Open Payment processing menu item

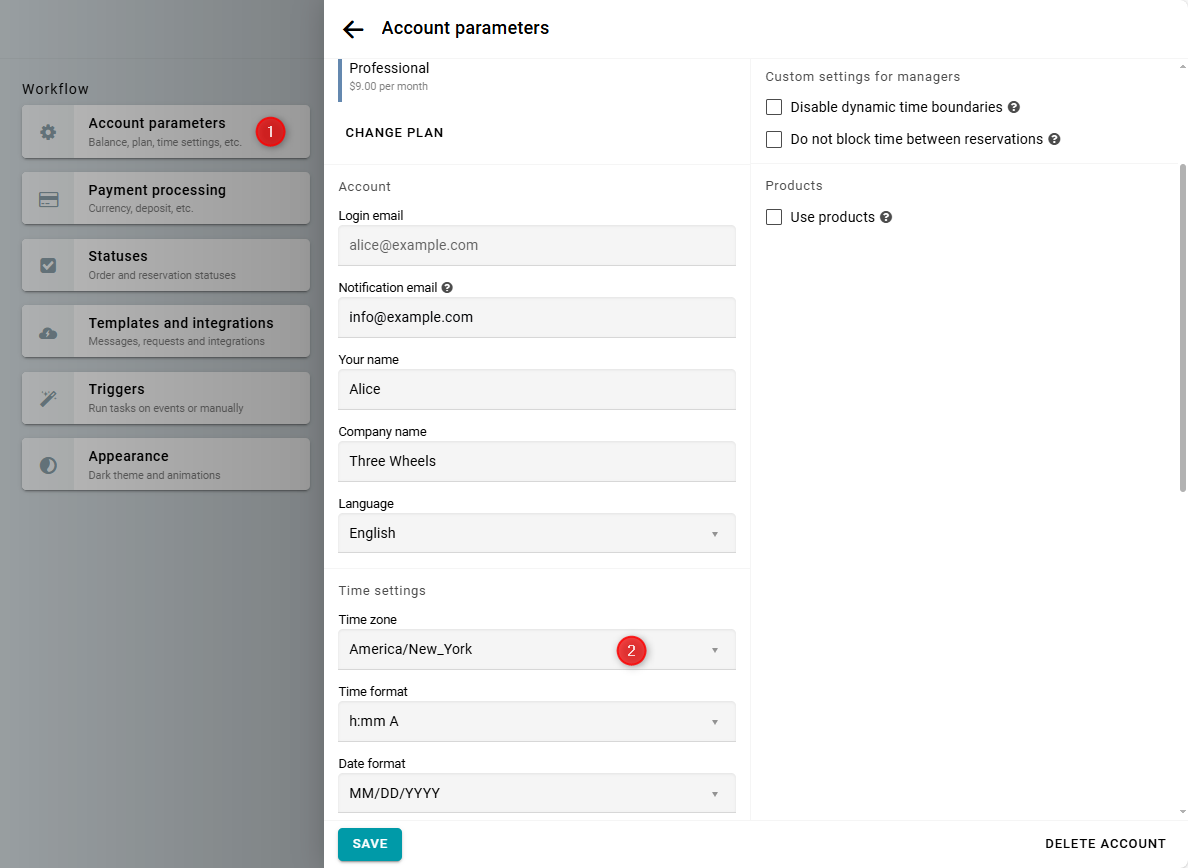(x=165, y=198)
